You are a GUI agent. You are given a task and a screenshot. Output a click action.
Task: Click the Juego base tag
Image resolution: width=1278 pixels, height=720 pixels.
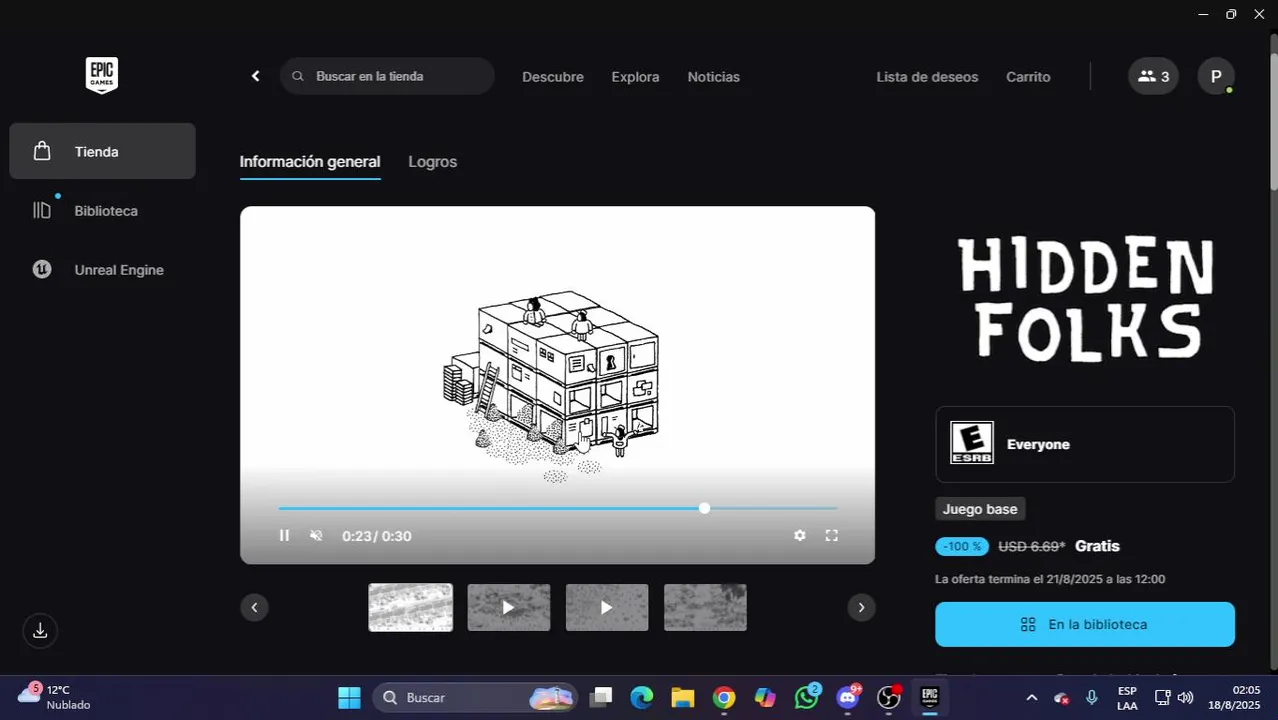980,509
